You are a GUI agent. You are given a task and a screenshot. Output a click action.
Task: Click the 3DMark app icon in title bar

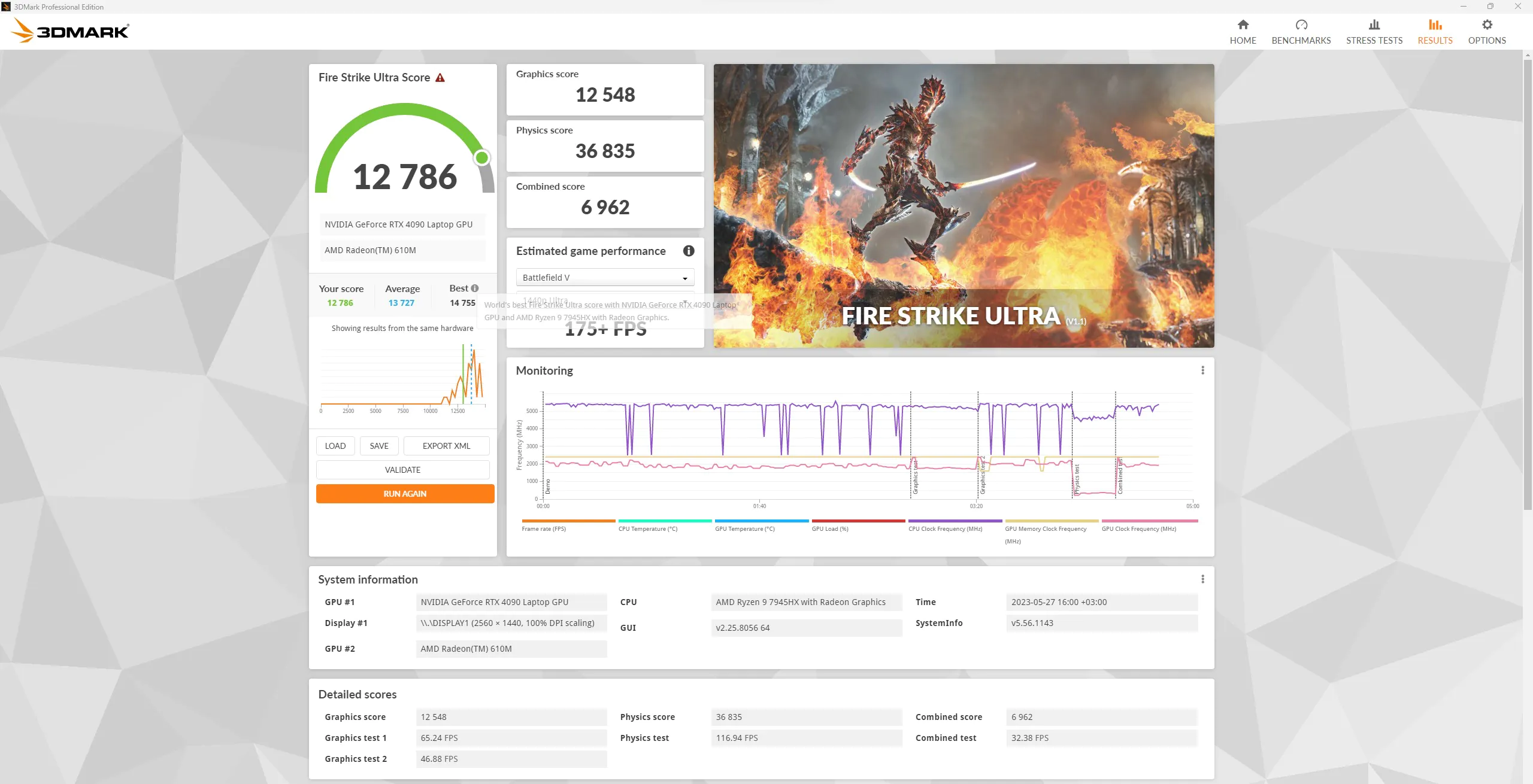6,7
